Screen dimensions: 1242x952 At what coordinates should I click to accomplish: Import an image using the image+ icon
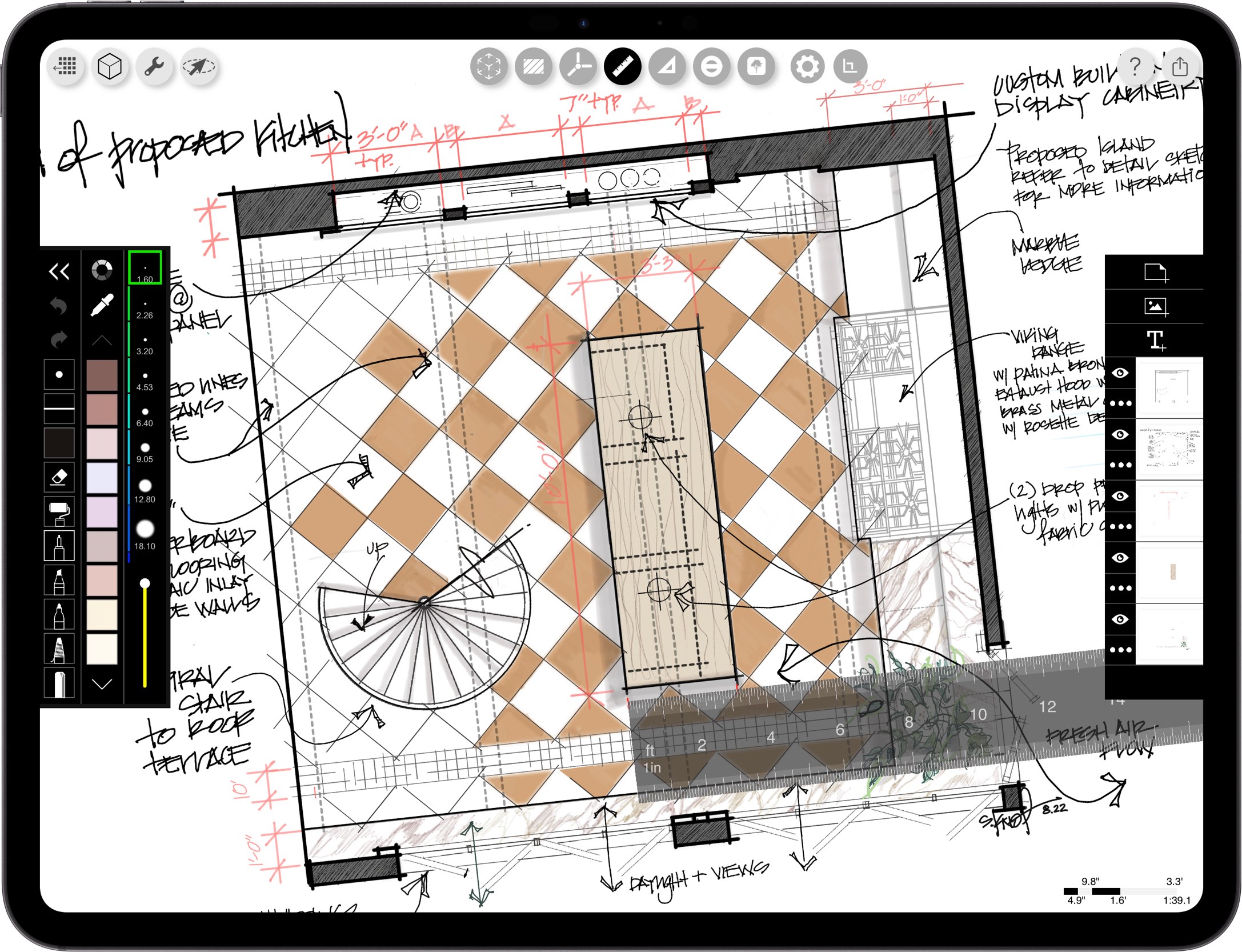tap(1156, 306)
